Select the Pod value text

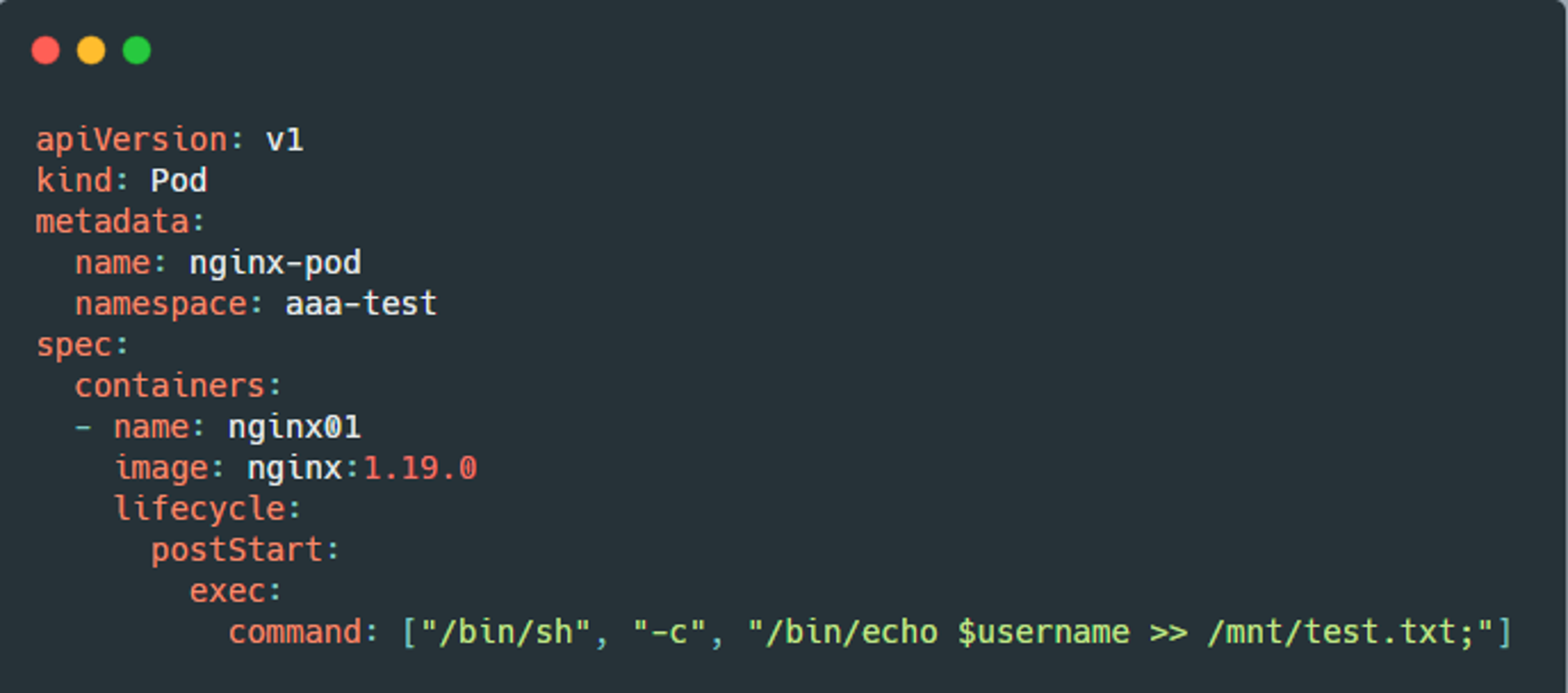click(x=179, y=181)
